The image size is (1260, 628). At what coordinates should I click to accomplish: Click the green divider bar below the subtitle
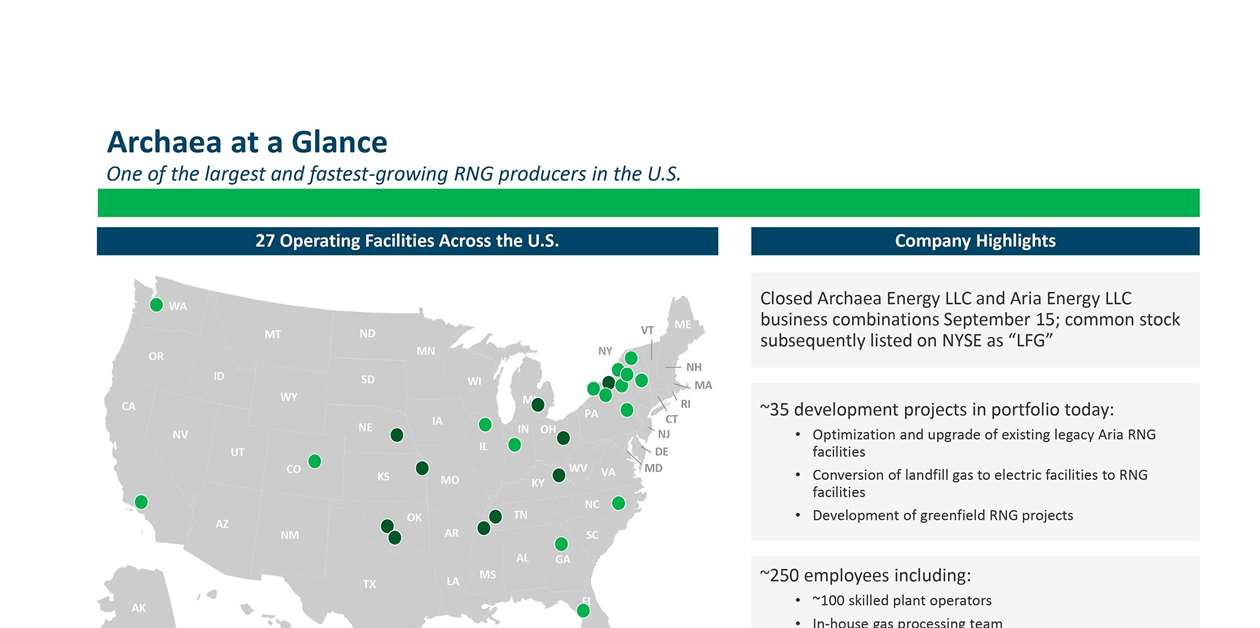648,202
